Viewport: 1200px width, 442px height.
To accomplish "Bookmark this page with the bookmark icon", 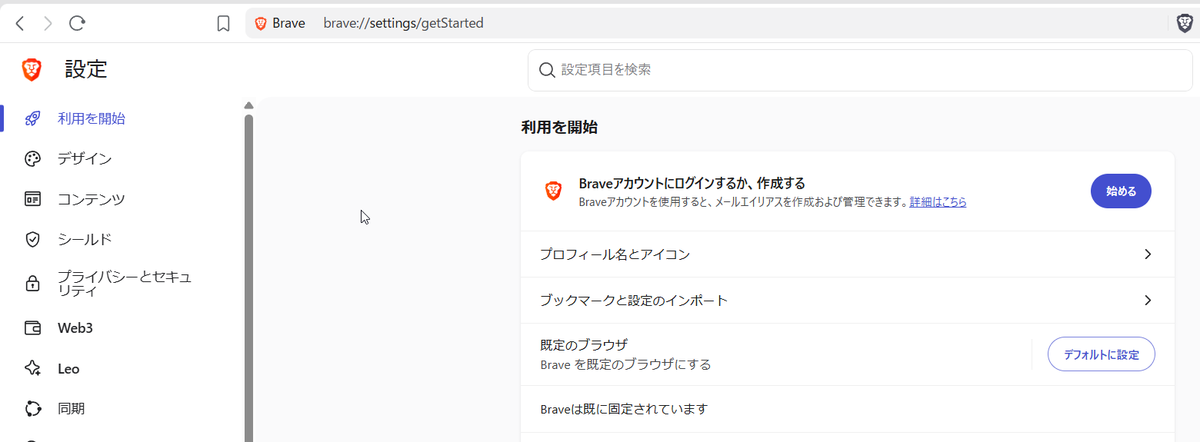I will coord(224,23).
